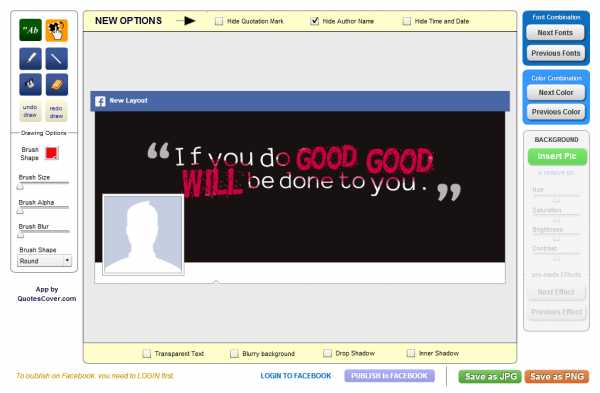Viewport: 600px width, 393px height.
Task: Open the Brush Shape Round dropdown
Action: tap(44, 261)
